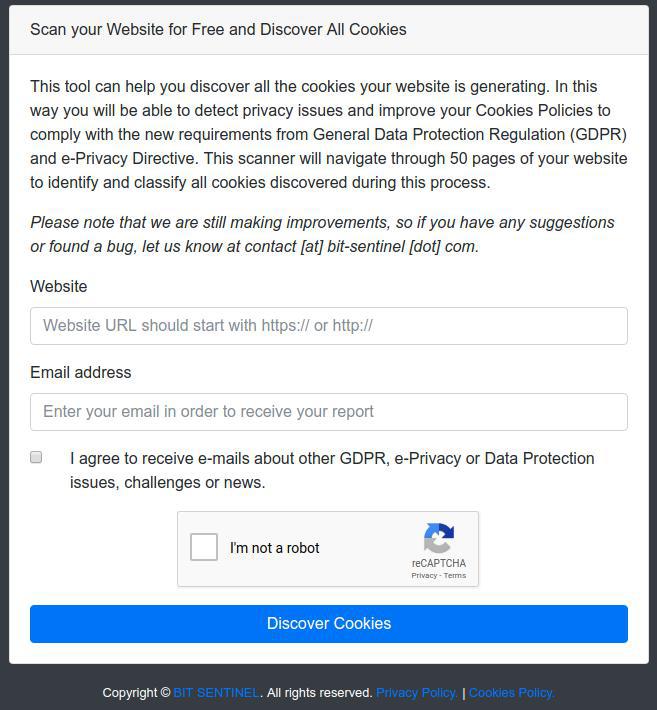Viewport: 657px width, 710px height.
Task: Open the Cookies Policy footer link
Action: click(511, 693)
